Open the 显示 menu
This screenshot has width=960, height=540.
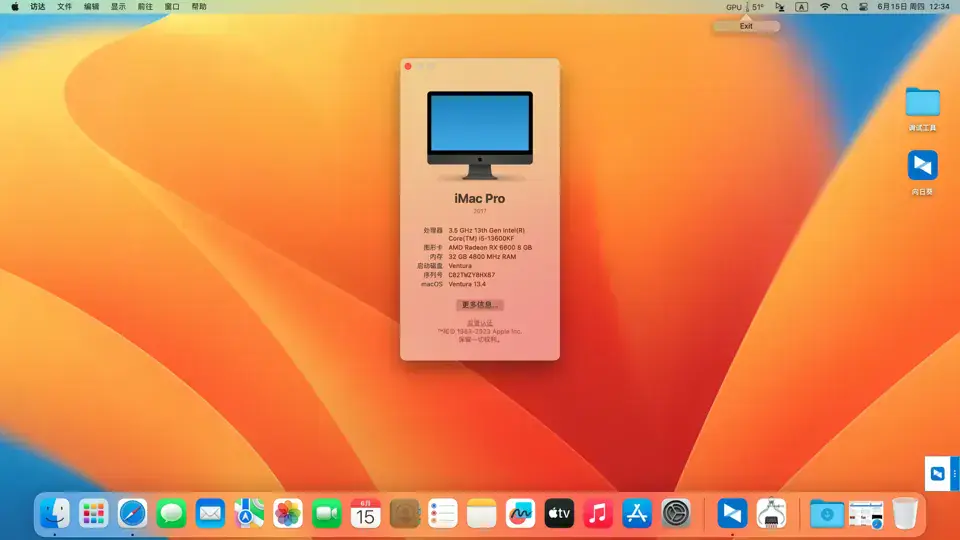118,7
